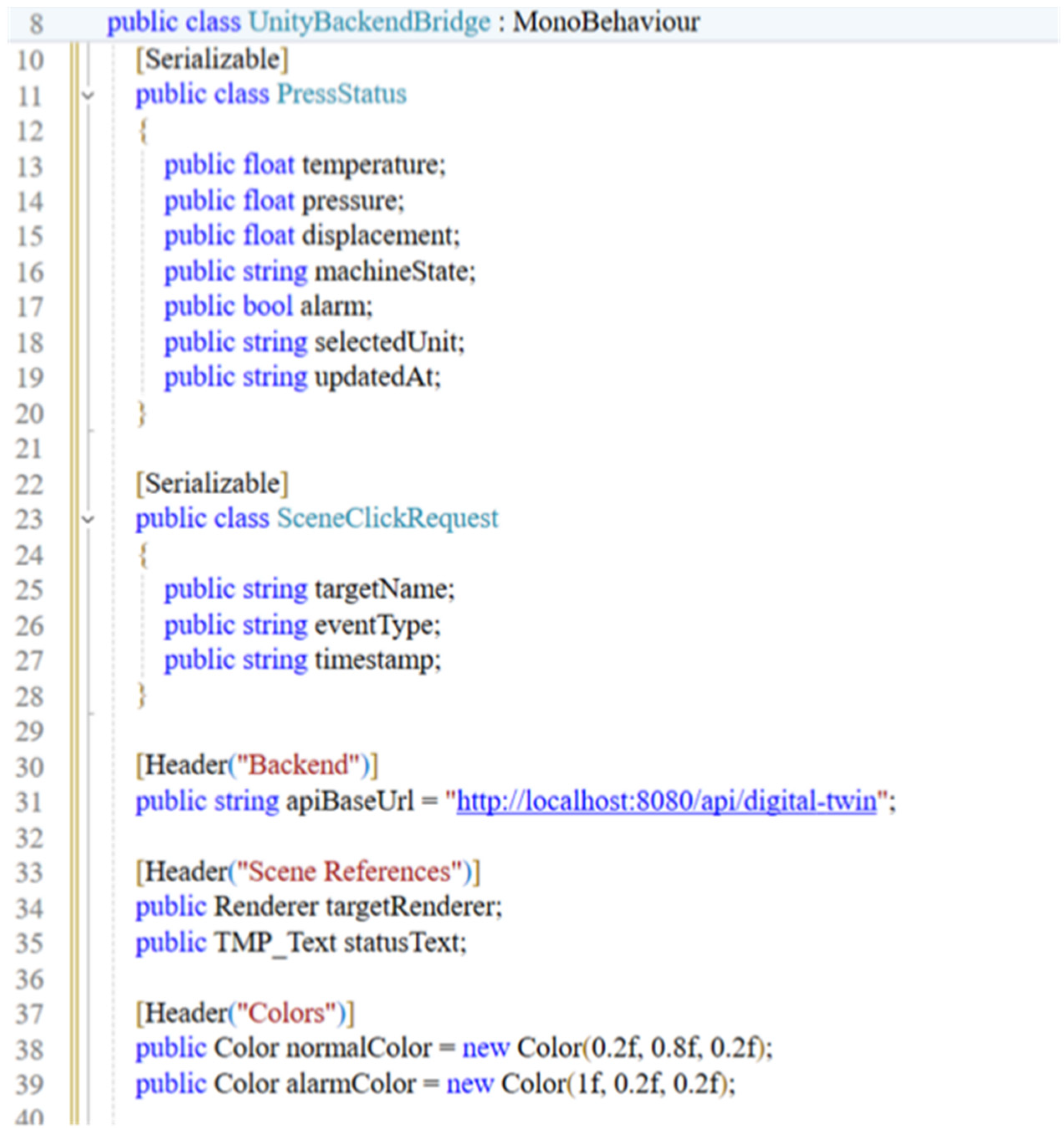Click the [Serializable] attribute on line 22

212,484
